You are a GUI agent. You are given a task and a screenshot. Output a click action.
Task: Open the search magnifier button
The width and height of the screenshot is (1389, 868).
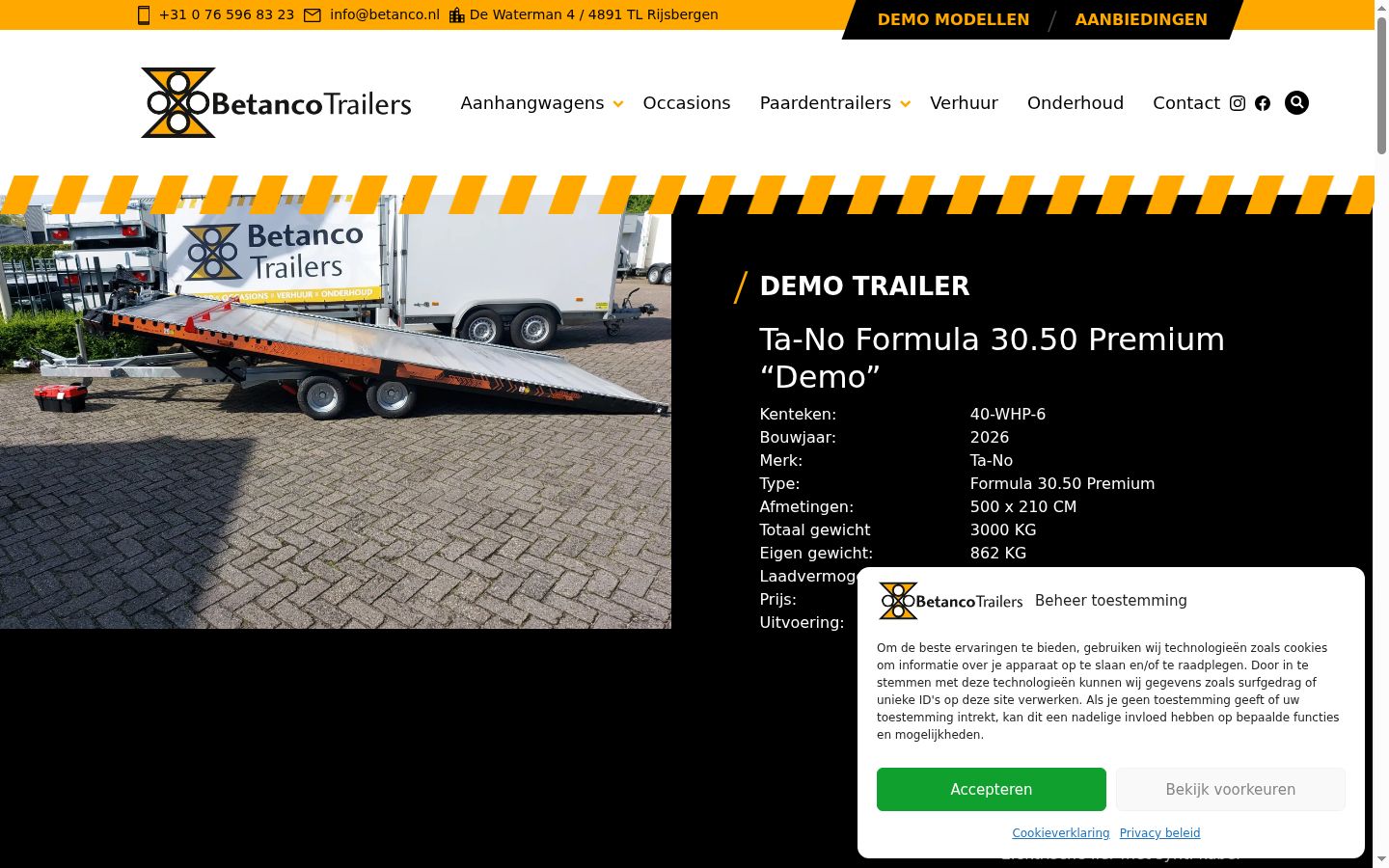coord(1296,102)
